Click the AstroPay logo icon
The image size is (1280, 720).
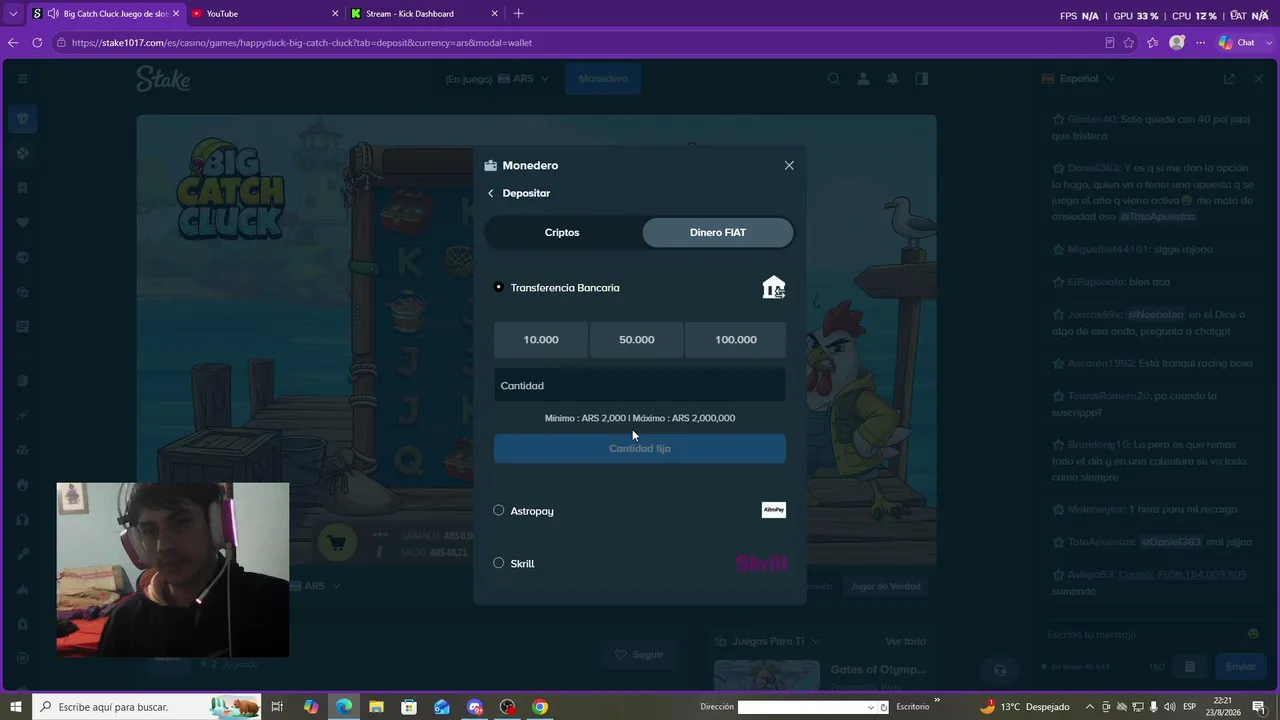[x=774, y=510]
